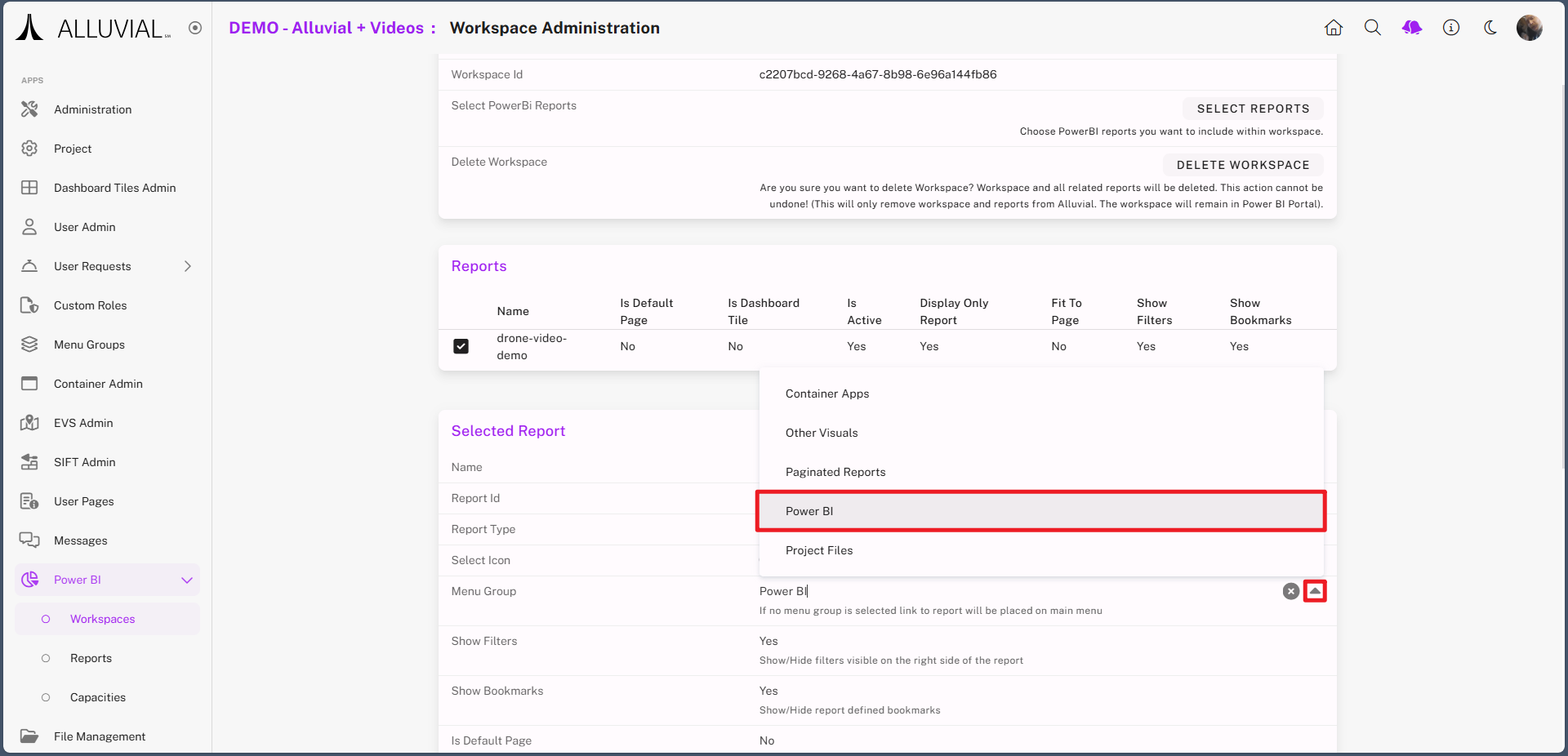The width and height of the screenshot is (1568, 756).
Task: Click the Dashboard Tiles Admin grid icon
Action: tap(29, 188)
